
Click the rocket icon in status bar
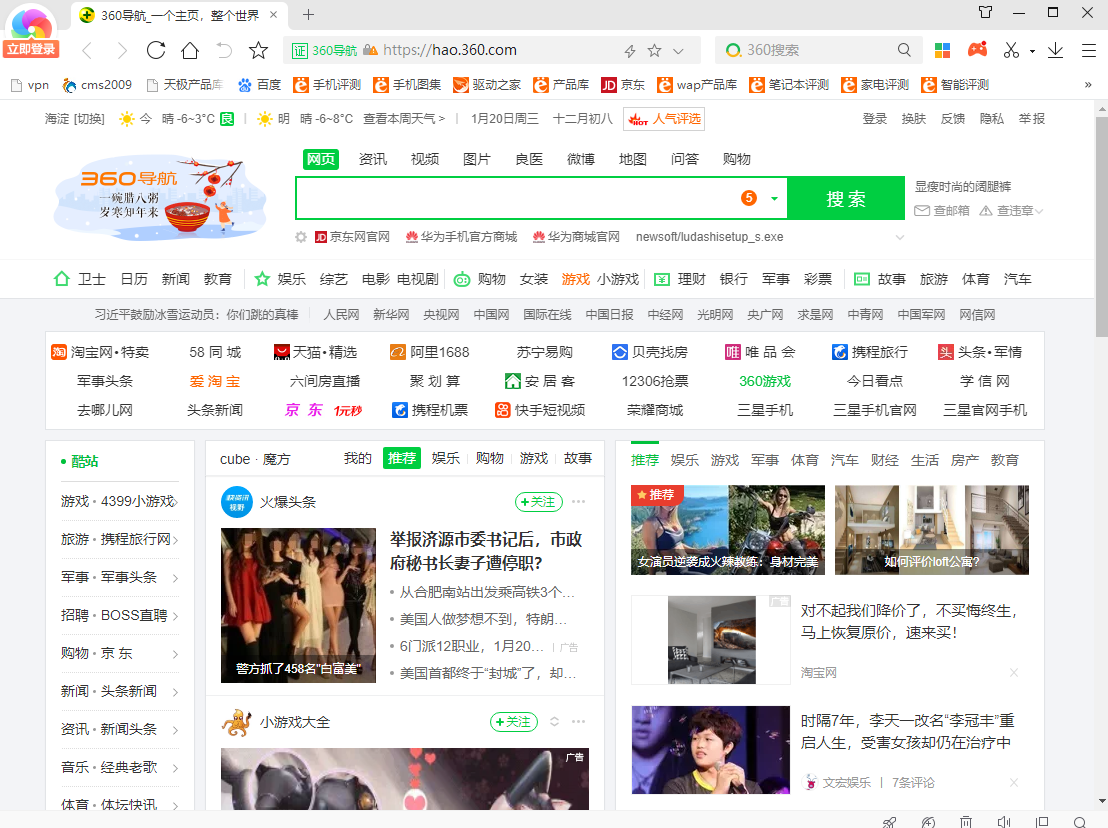889,822
